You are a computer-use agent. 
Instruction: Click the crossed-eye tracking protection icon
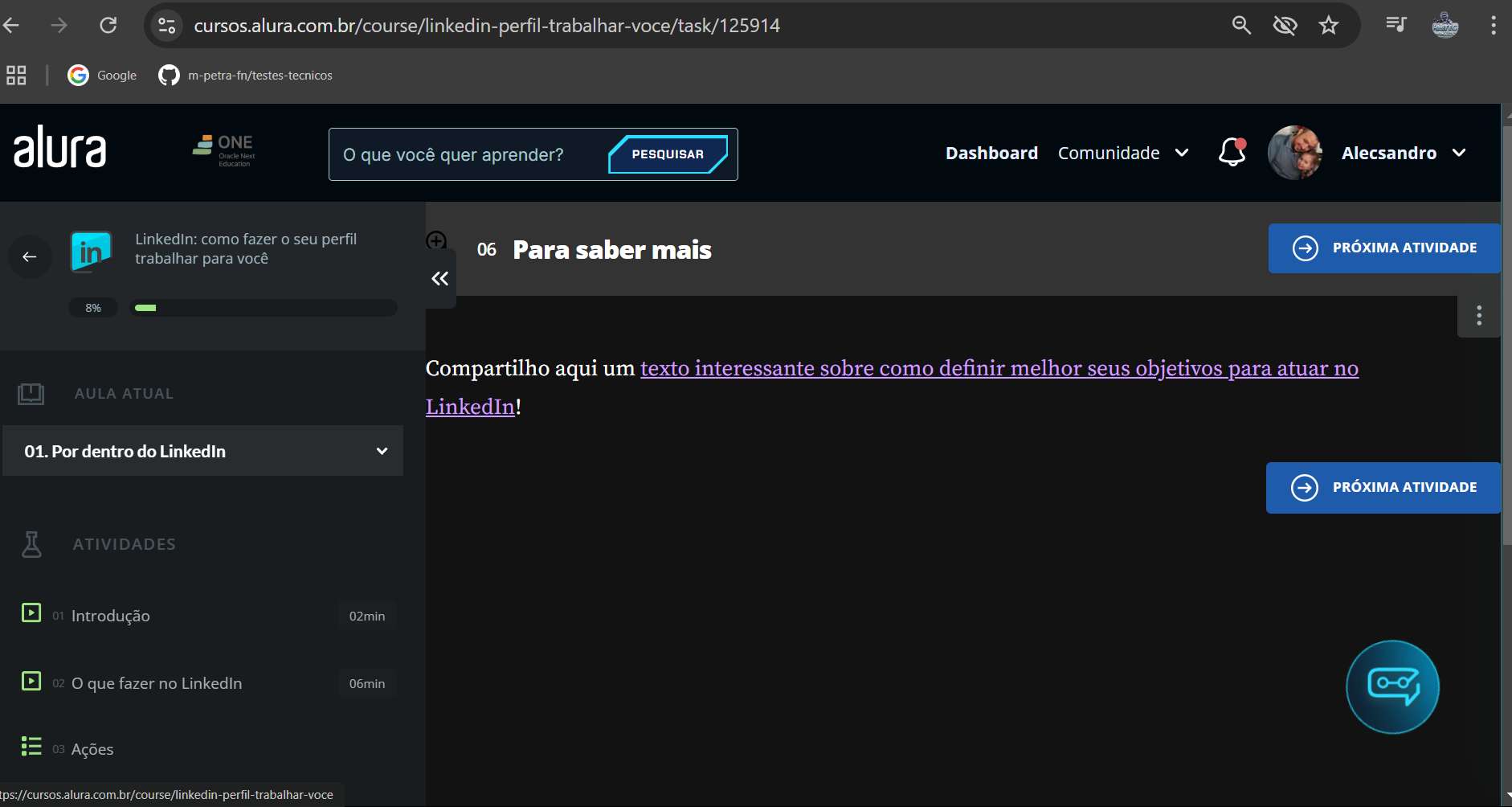pos(1285,26)
